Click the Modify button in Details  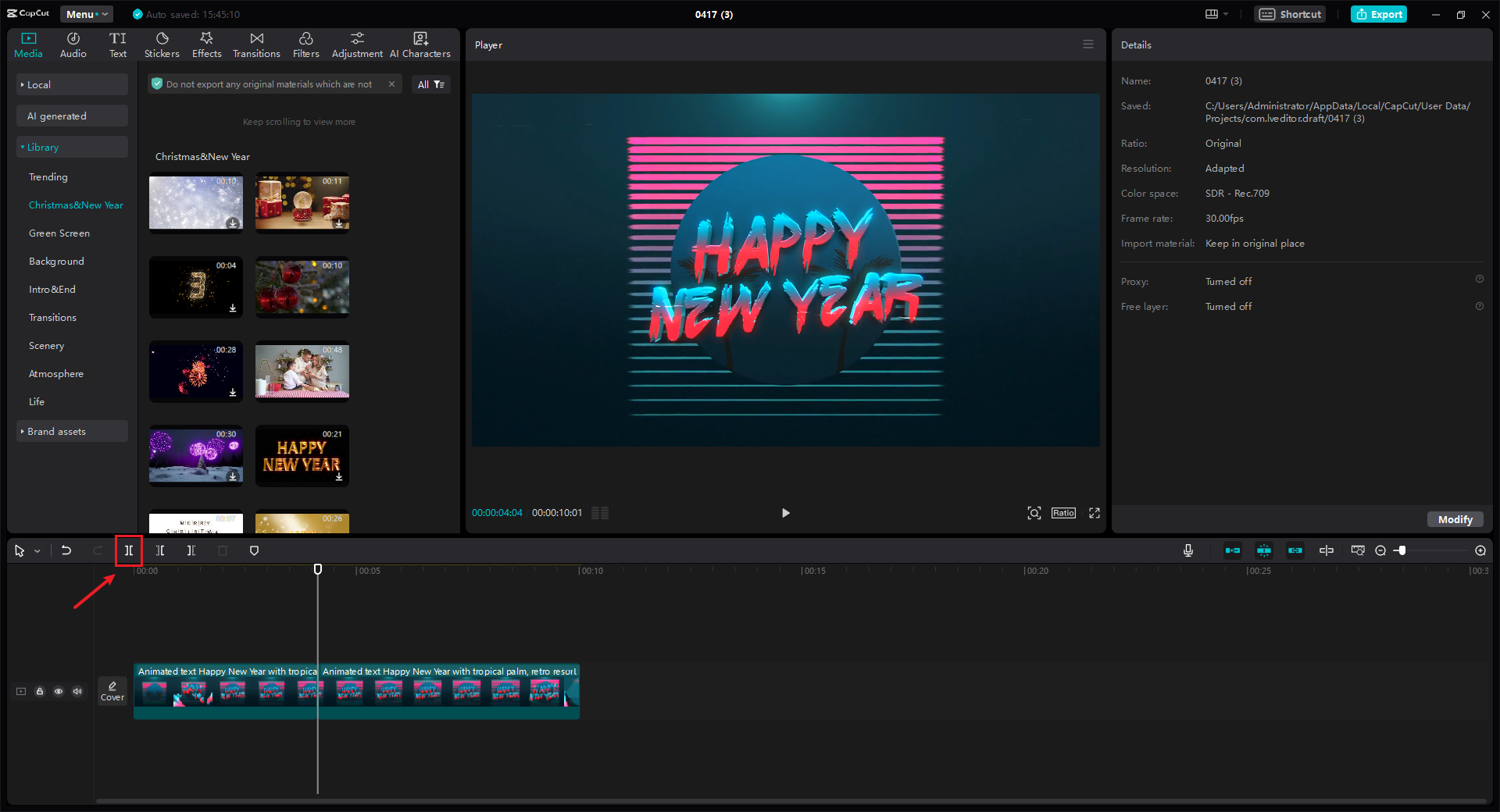tap(1455, 519)
